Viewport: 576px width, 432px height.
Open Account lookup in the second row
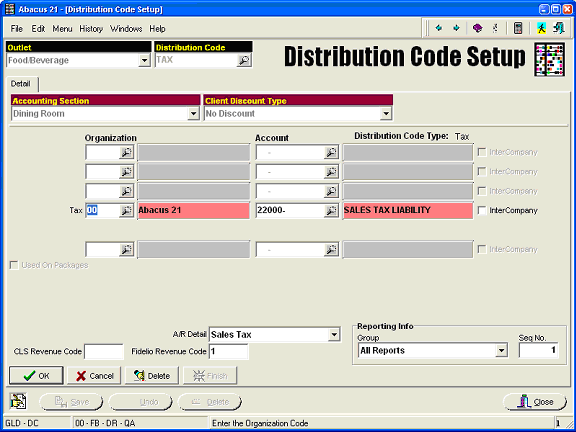click(x=331, y=172)
